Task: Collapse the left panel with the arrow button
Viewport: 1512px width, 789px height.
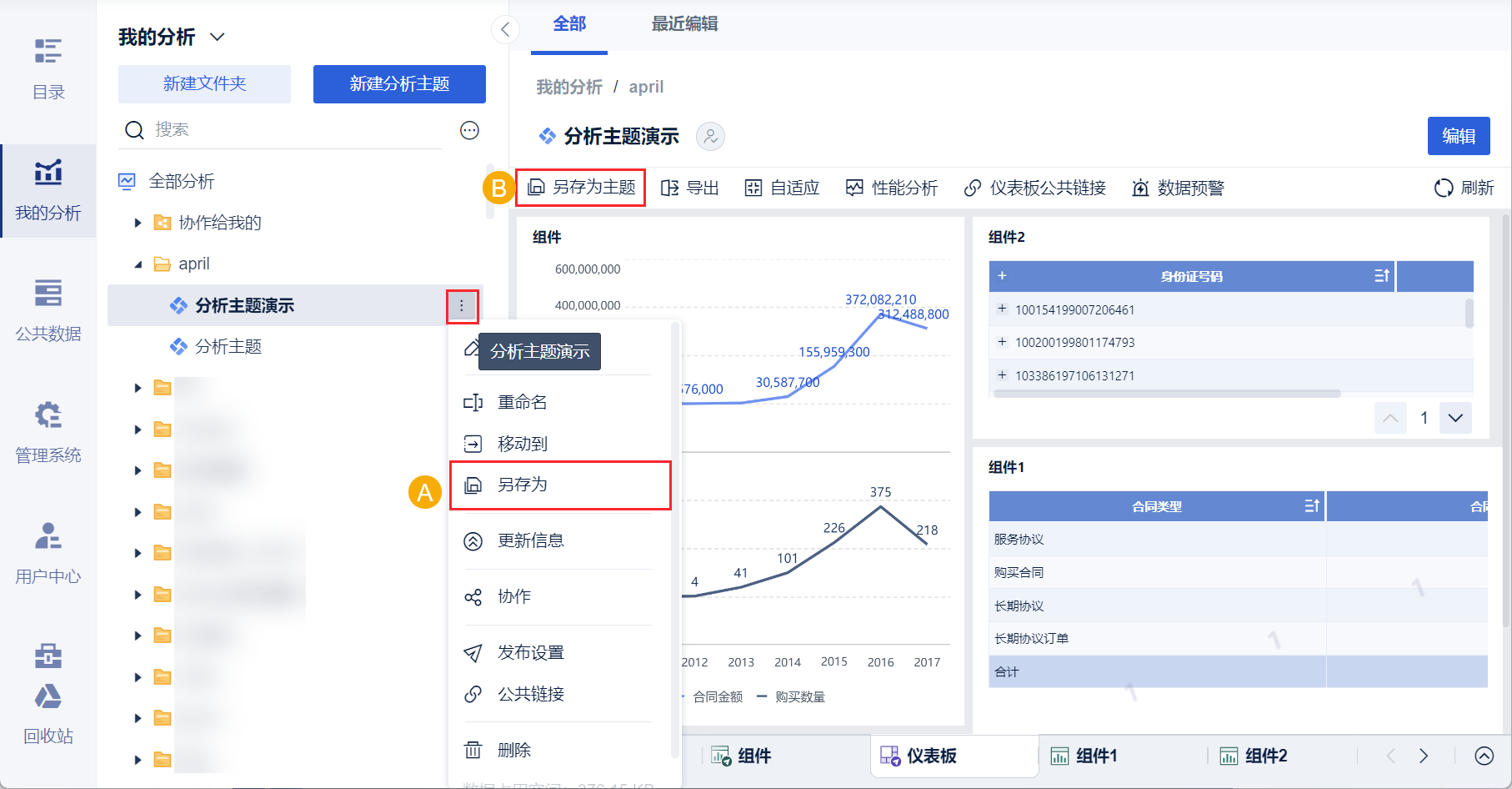Action: (x=505, y=30)
